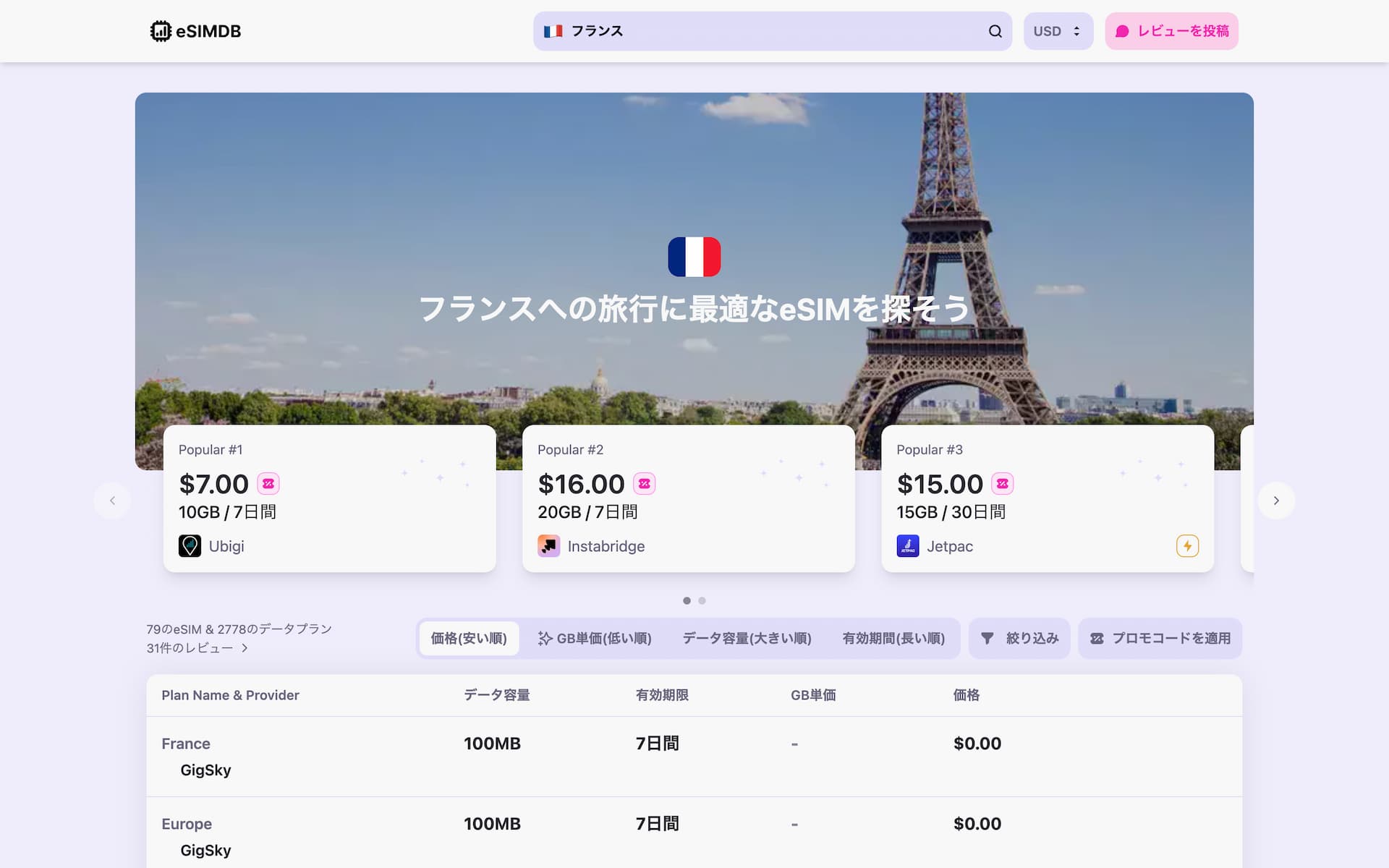The image size is (1389, 868).
Task: Click the Plan Name & Provider header
Action: tap(230, 695)
